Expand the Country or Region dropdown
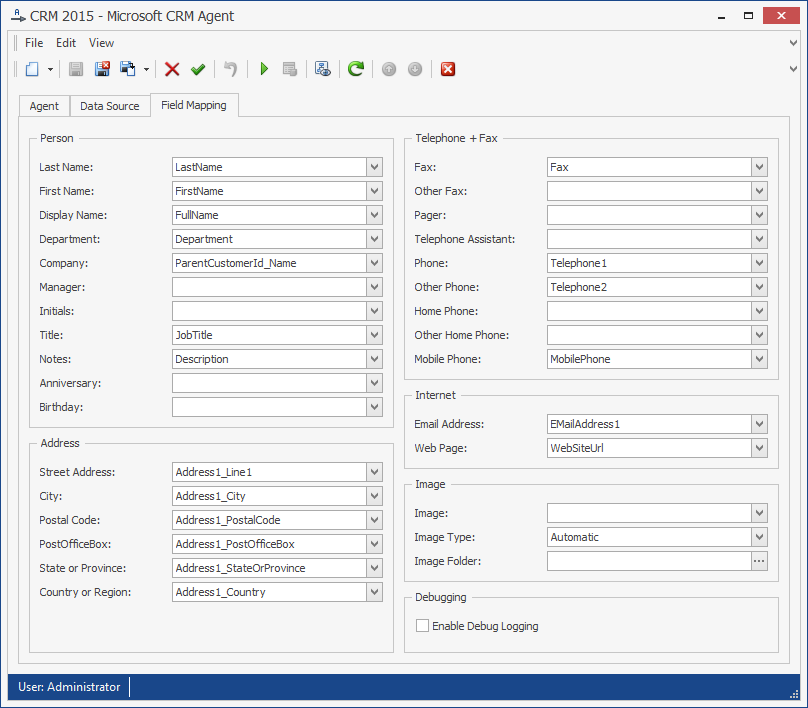The image size is (808, 708). pyautogui.click(x=375, y=592)
